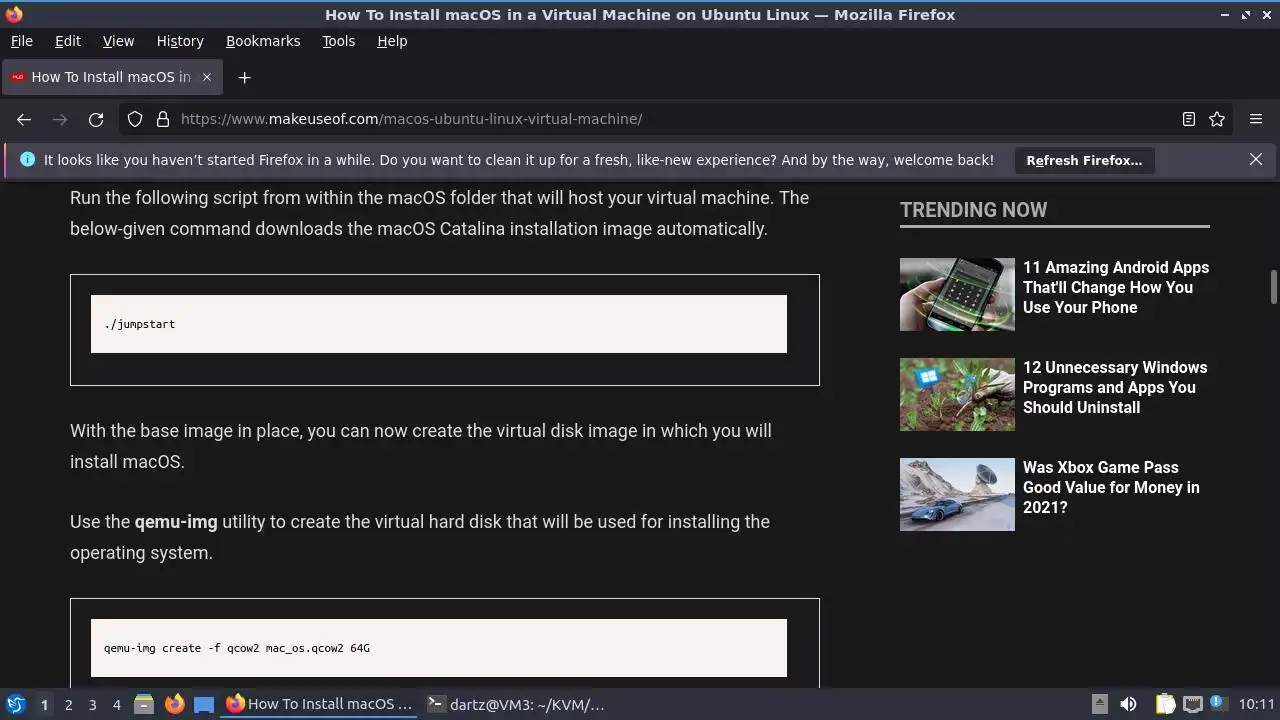1280x720 pixels.
Task: Open the Help menu
Action: tap(392, 41)
